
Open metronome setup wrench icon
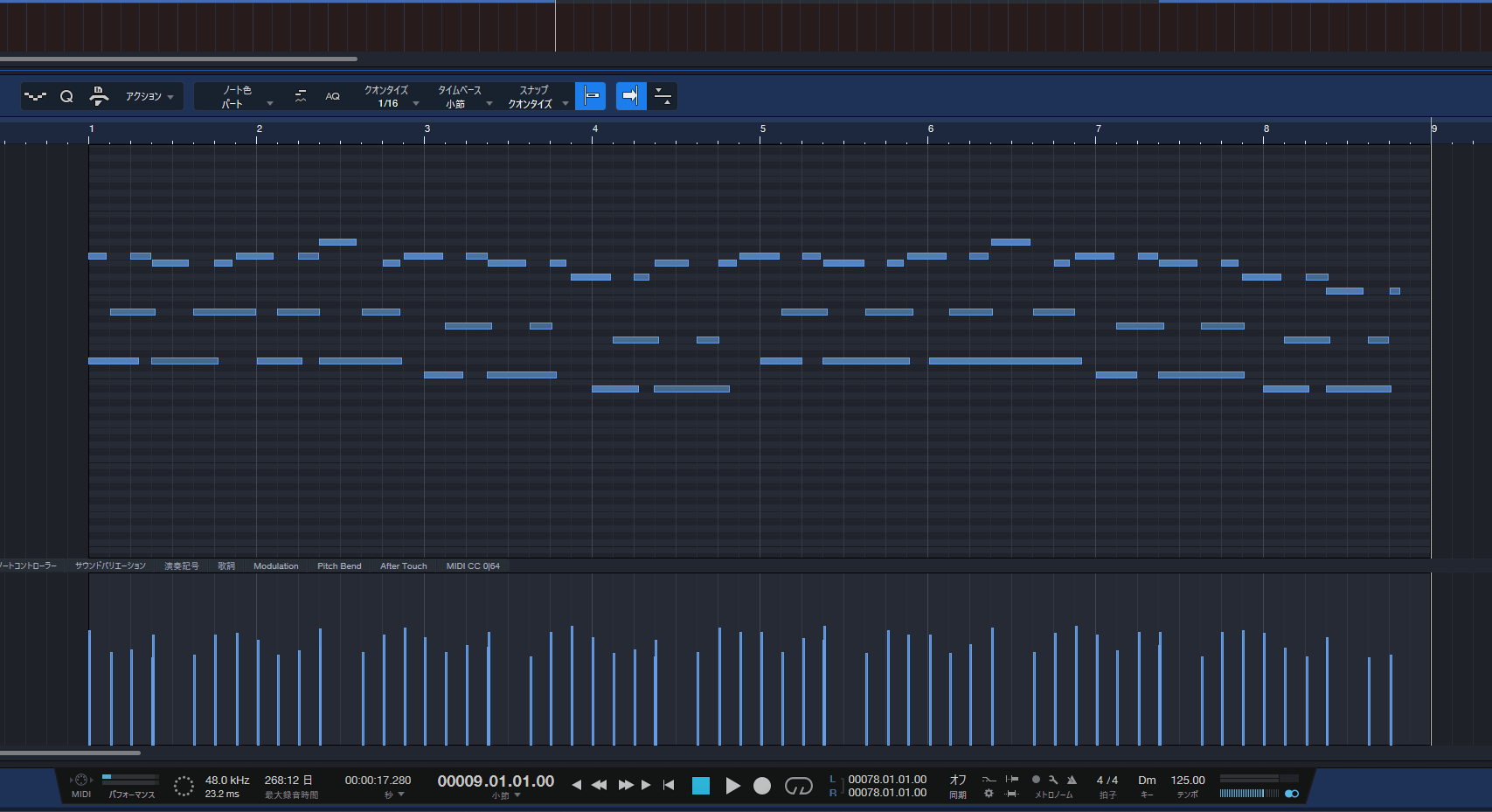pos(1053,780)
